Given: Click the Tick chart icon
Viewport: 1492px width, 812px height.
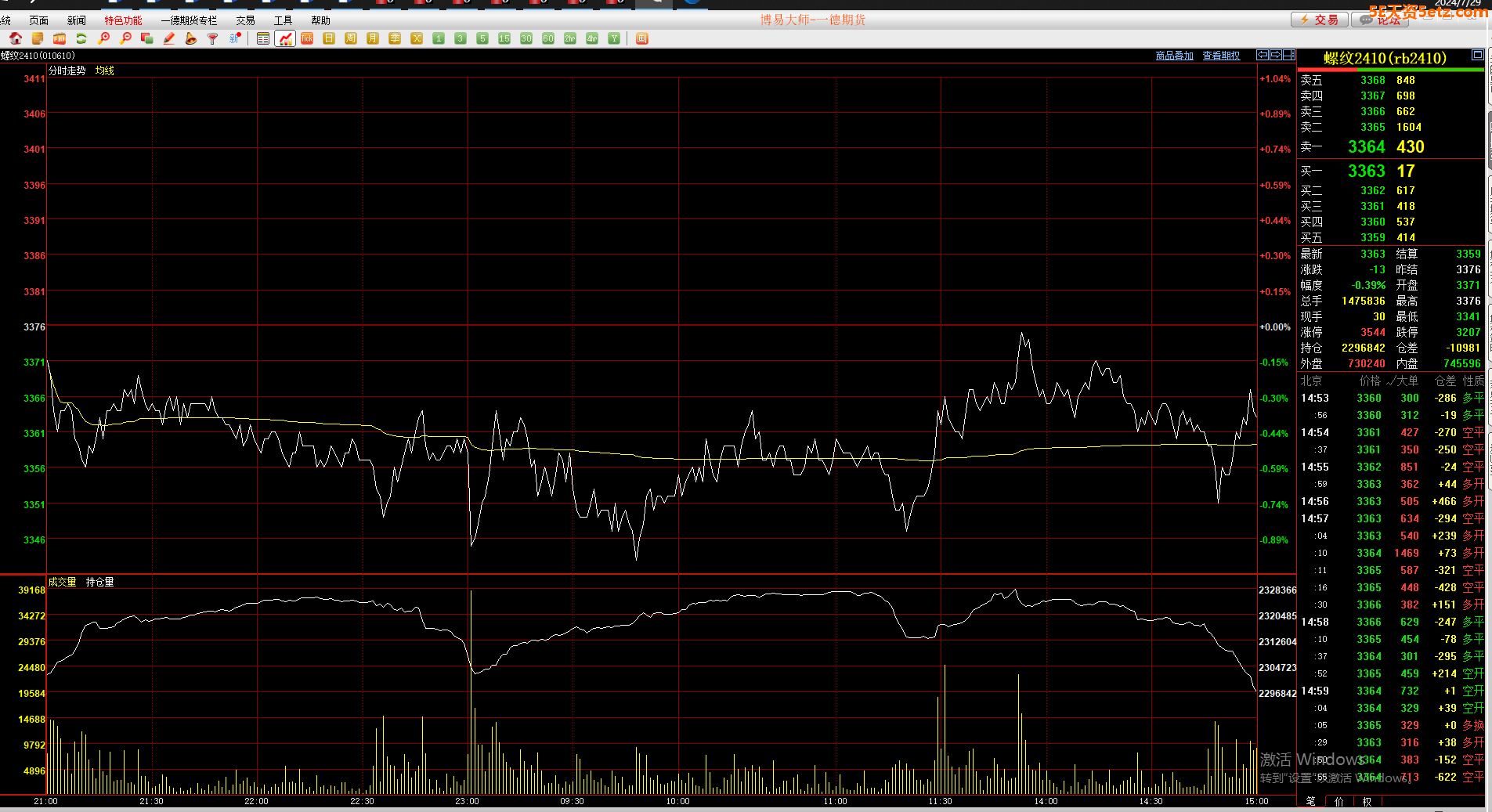Looking at the screenshot, I should click(x=307, y=38).
